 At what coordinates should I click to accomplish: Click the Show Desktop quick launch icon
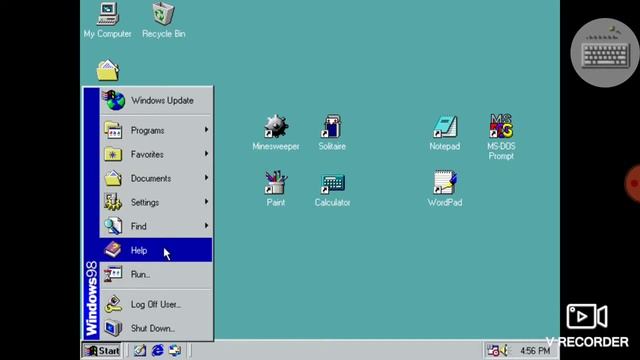coord(140,350)
